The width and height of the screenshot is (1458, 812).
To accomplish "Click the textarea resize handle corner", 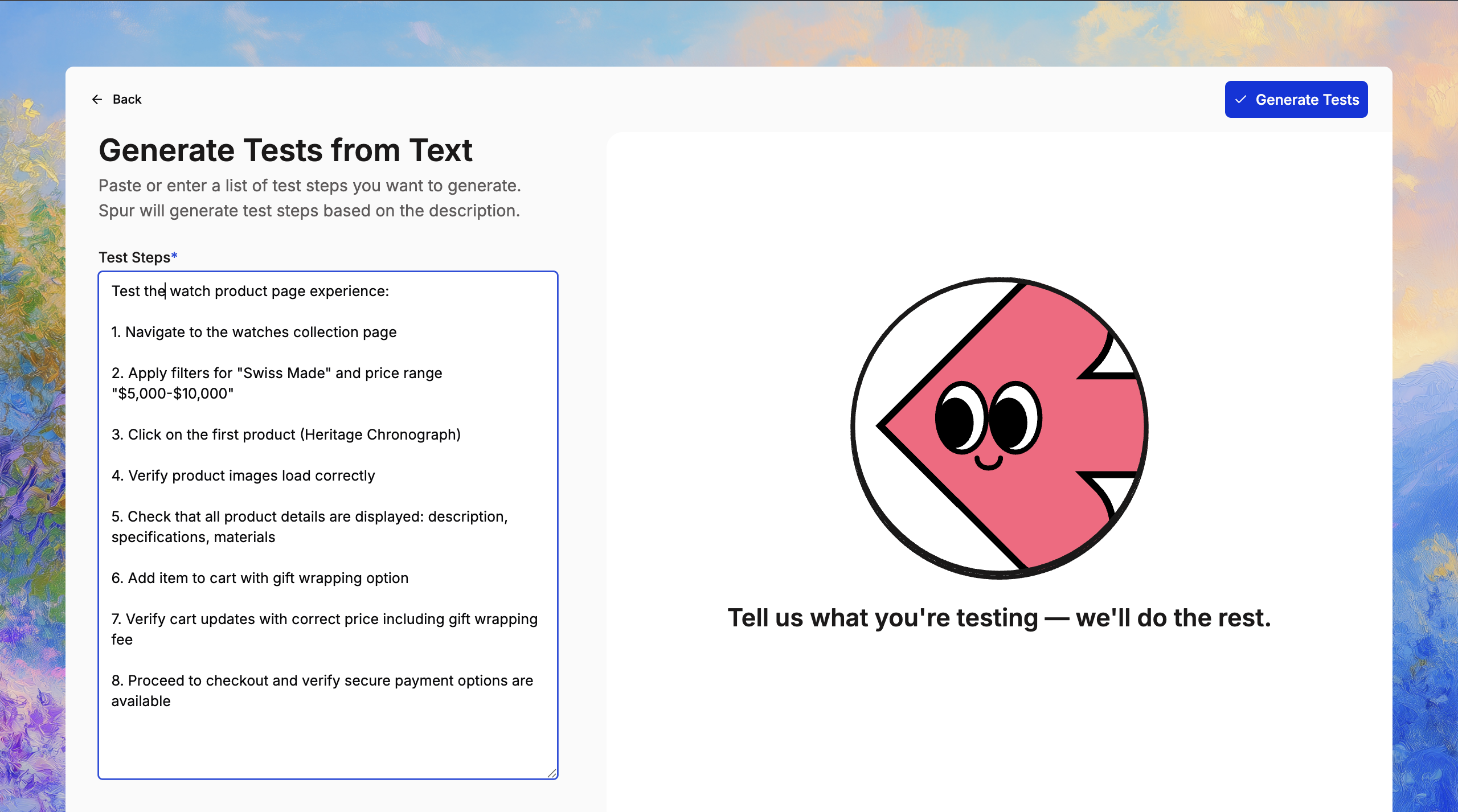I will pos(551,773).
